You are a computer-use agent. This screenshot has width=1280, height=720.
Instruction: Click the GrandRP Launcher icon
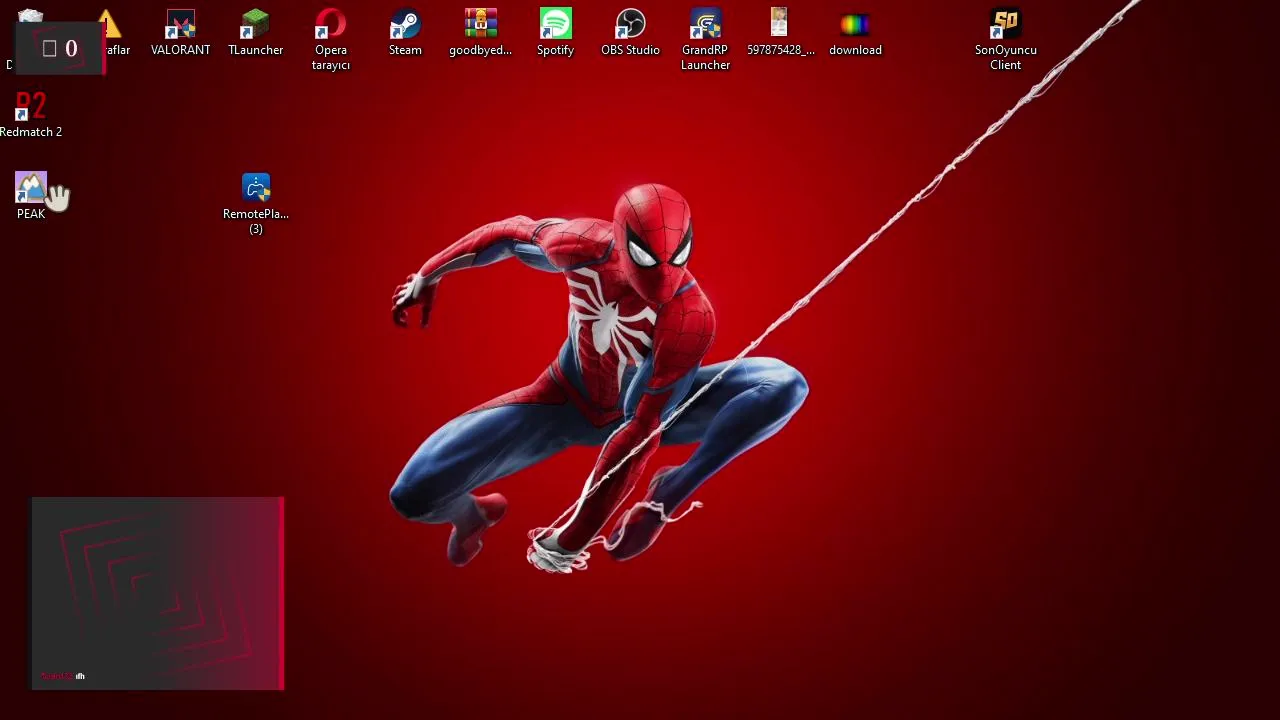pyautogui.click(x=706, y=39)
